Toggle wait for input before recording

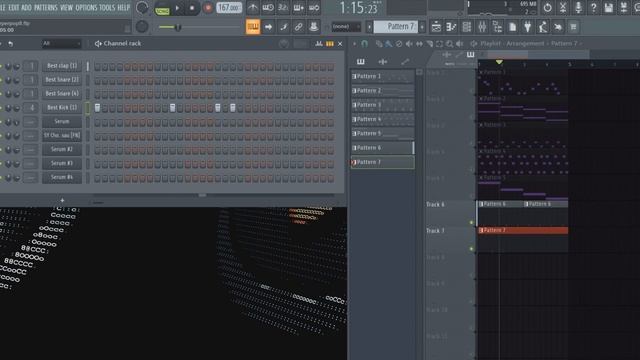[268, 7]
